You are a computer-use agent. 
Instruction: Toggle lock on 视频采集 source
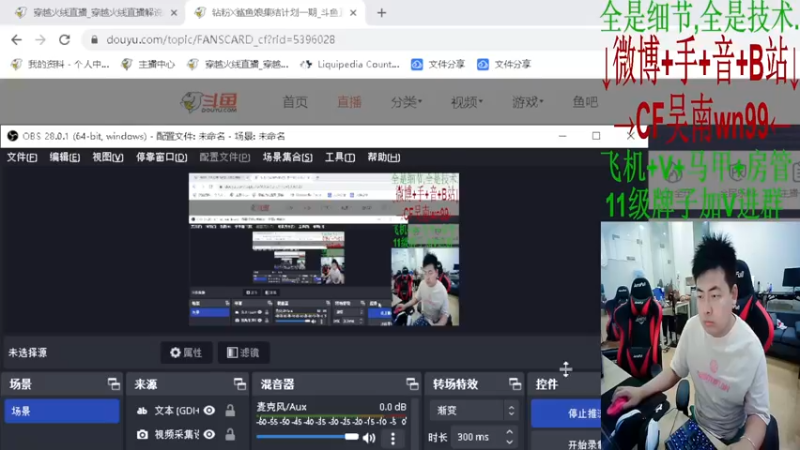coord(230,435)
